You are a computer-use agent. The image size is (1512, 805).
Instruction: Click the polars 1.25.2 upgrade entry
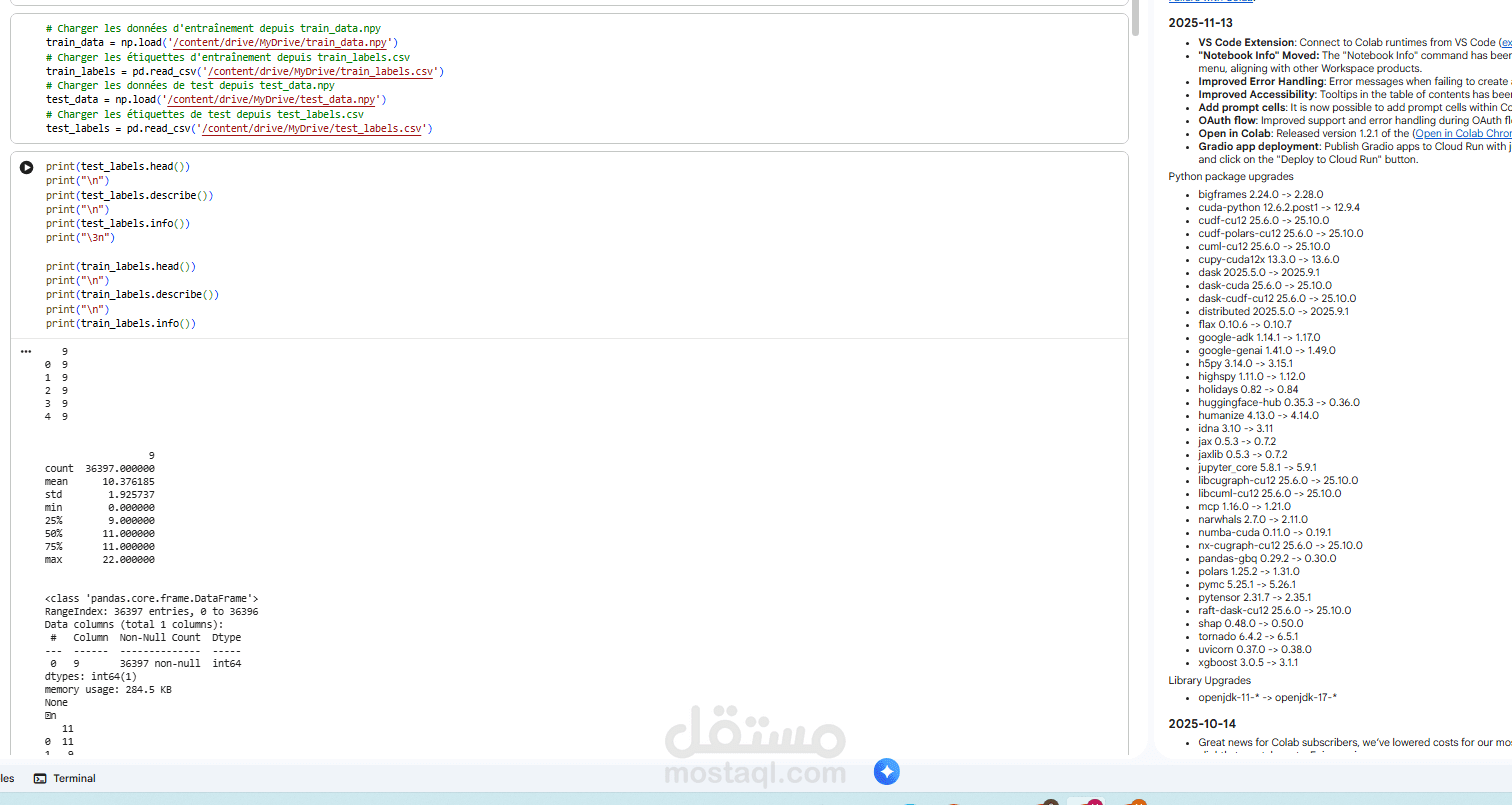pyautogui.click(x=1249, y=571)
